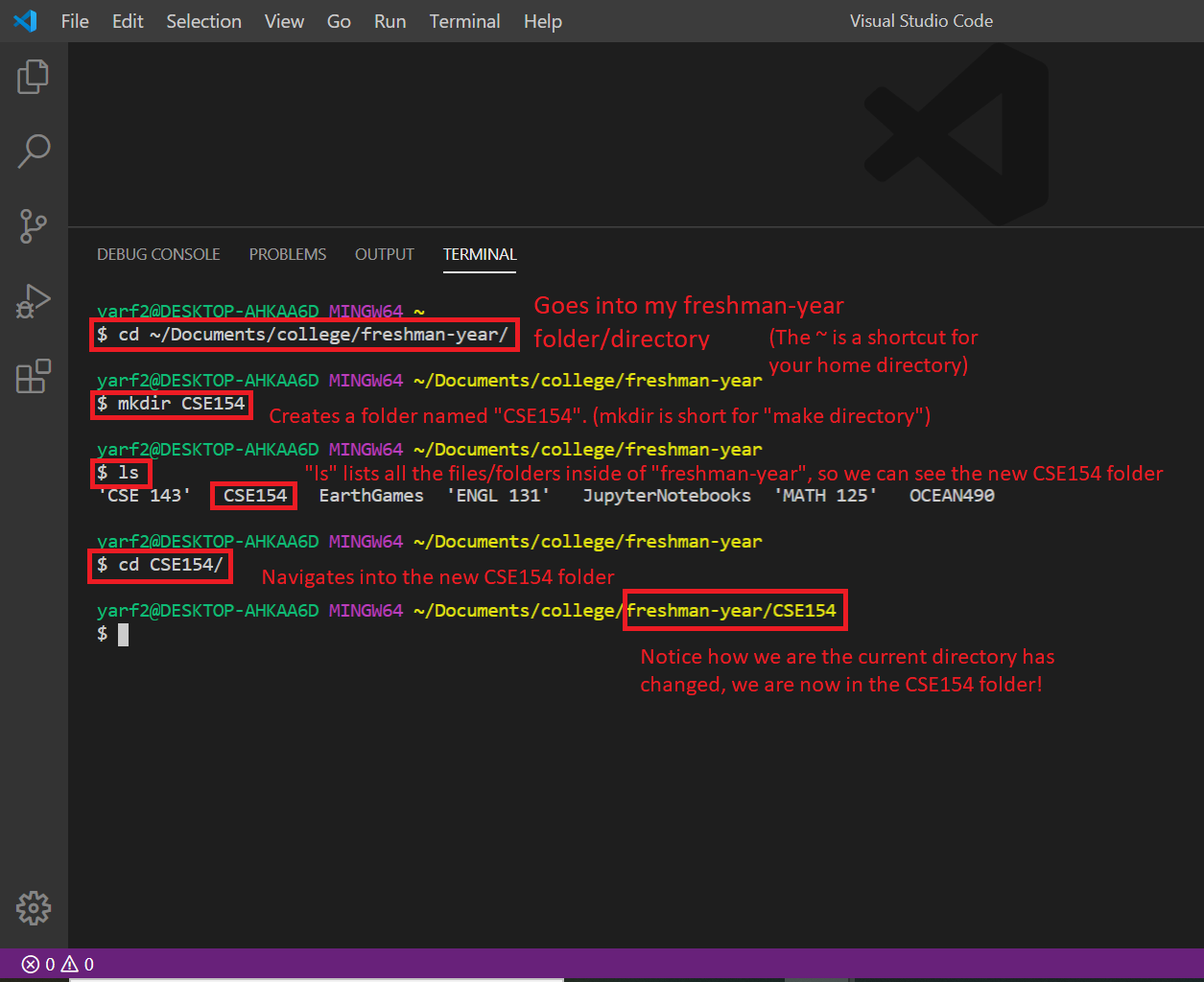
Task: Click the Run menu item
Action: pyautogui.click(x=390, y=20)
